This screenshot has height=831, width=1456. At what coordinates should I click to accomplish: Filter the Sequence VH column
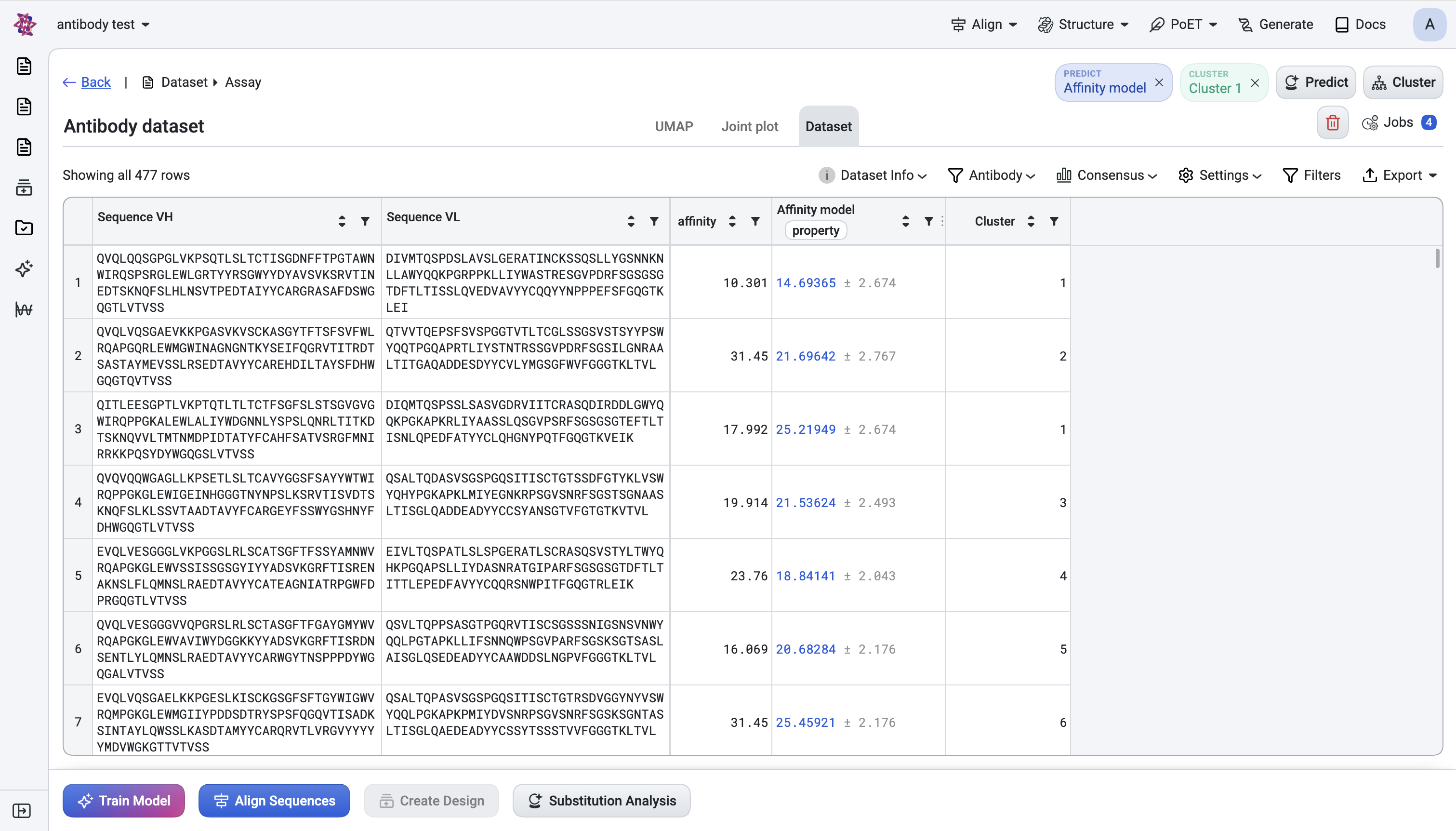click(x=365, y=221)
